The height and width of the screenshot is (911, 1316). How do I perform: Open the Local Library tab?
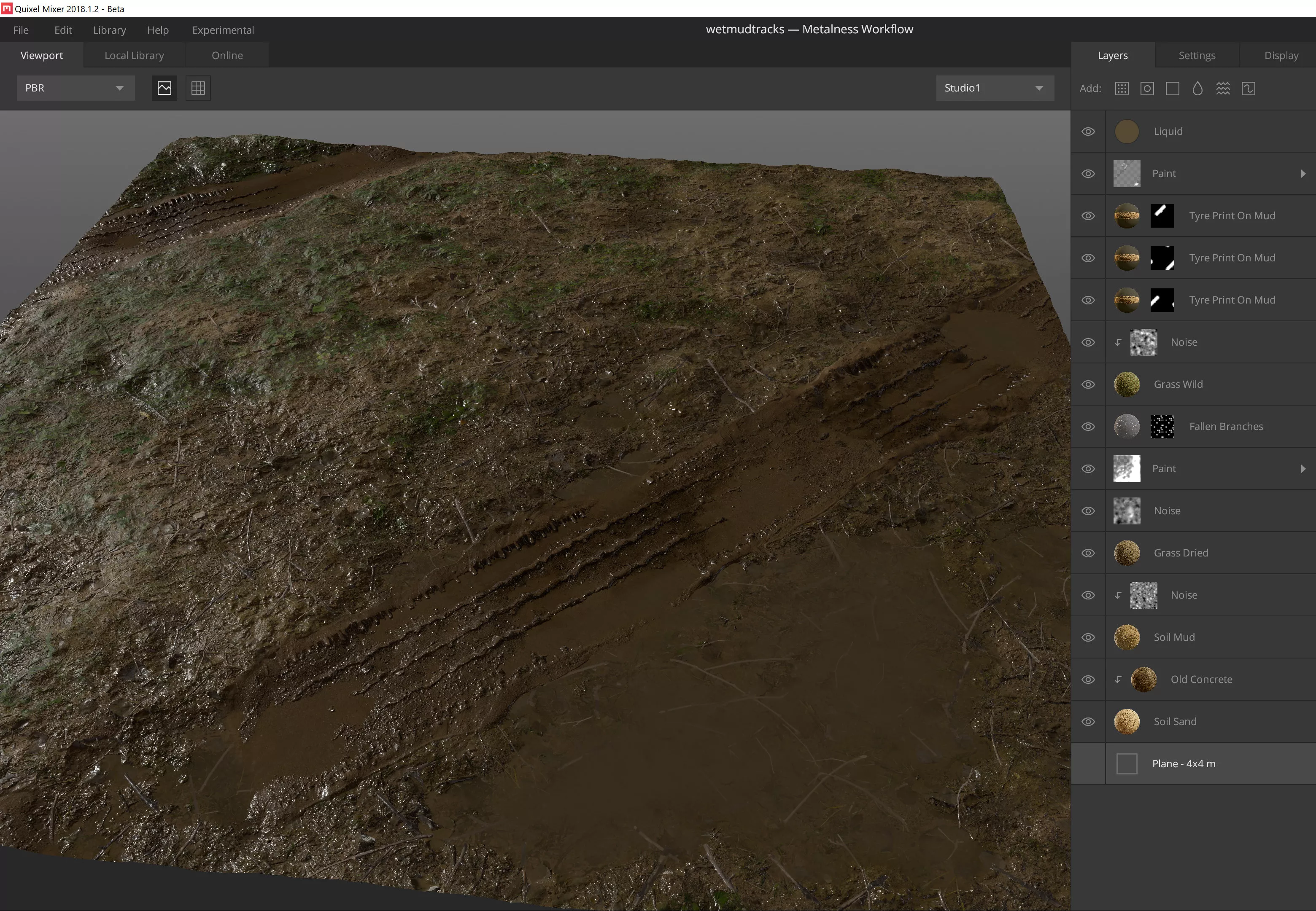(x=134, y=55)
